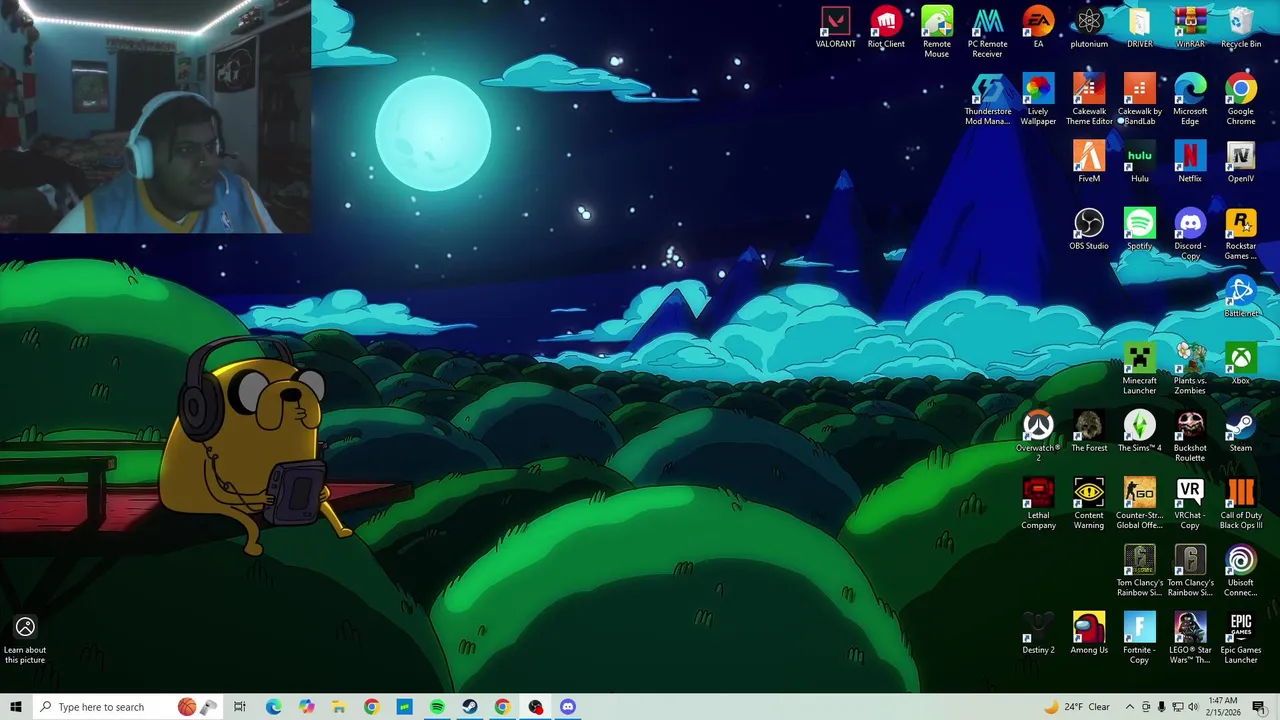1280x720 pixels.
Task: Open the DRIVER folder on the desktop
Action: (x=1140, y=28)
